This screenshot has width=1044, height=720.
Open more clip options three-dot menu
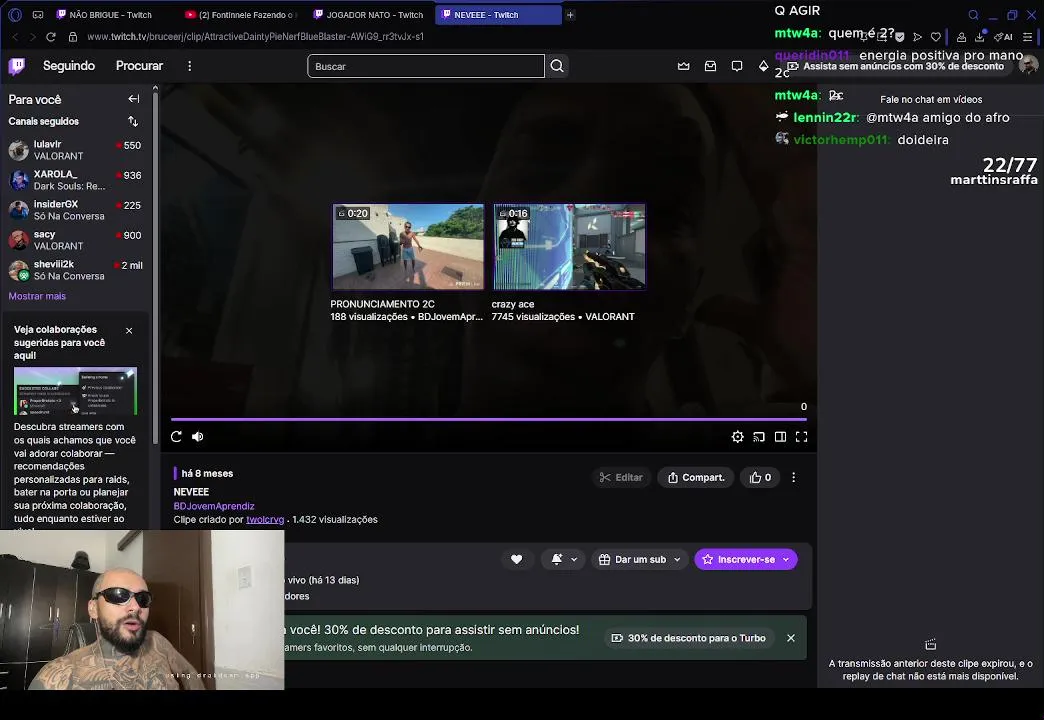tap(794, 478)
